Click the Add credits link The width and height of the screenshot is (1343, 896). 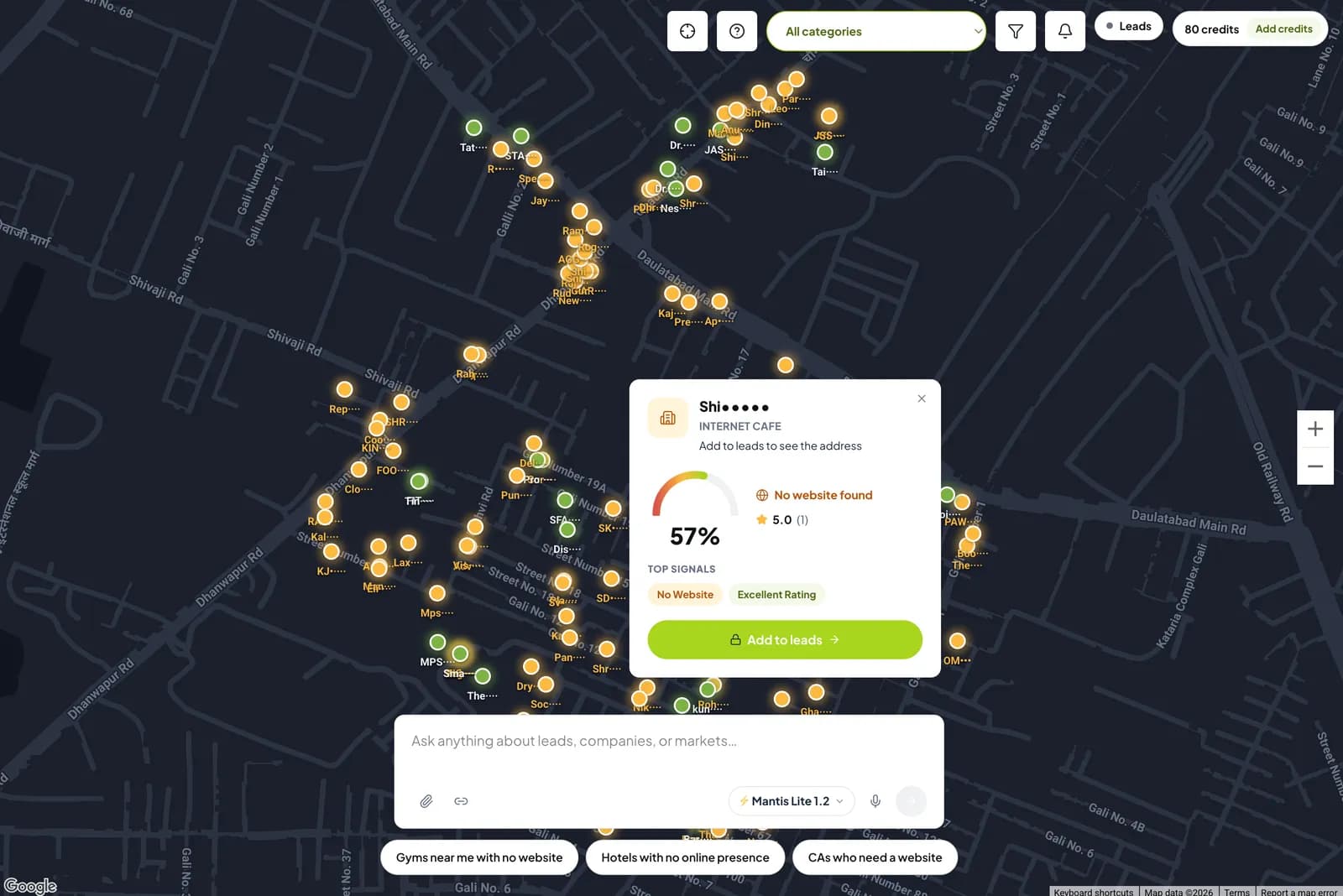(1283, 29)
